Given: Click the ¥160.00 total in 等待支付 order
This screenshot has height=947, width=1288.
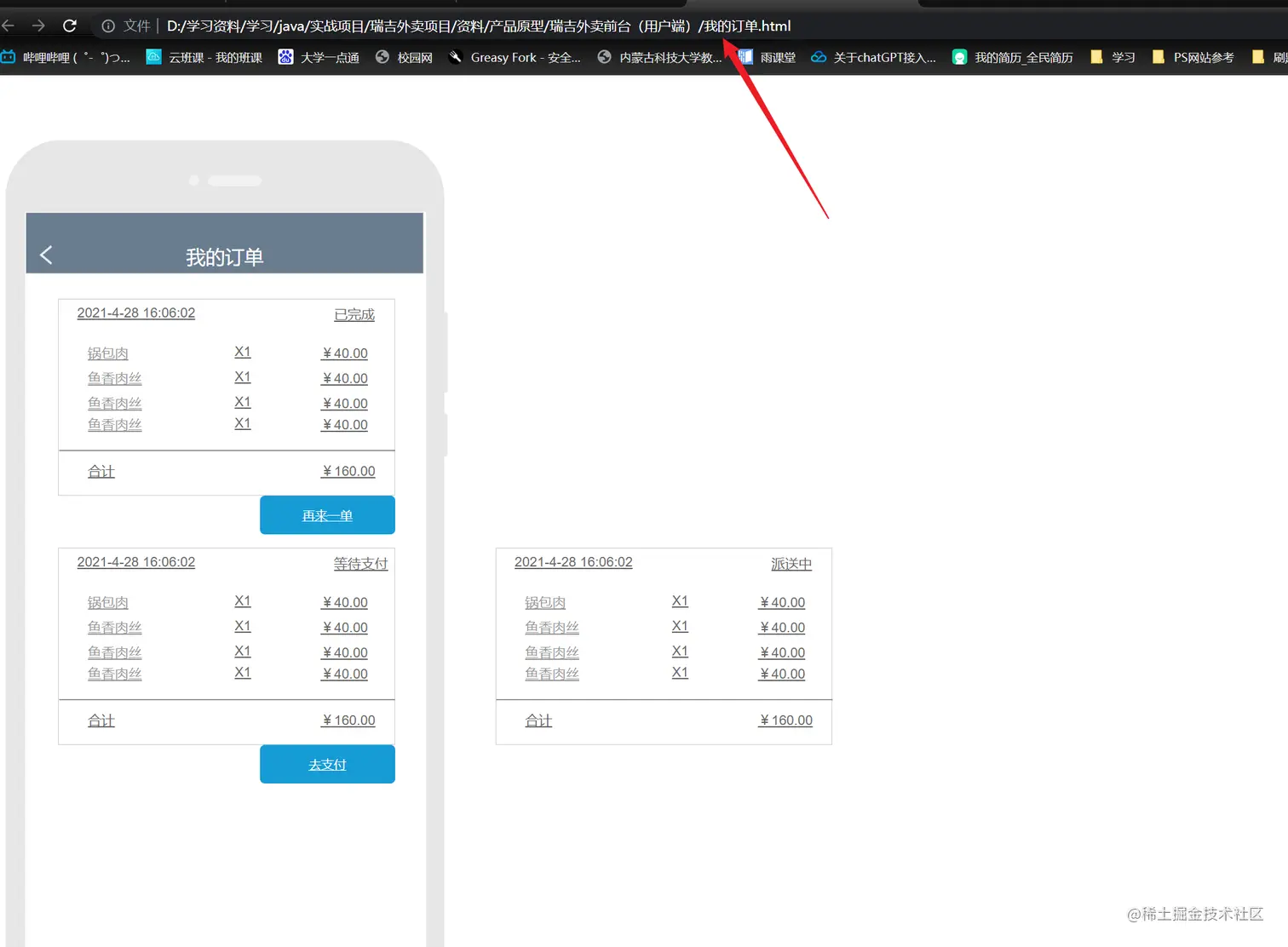Looking at the screenshot, I should [348, 720].
